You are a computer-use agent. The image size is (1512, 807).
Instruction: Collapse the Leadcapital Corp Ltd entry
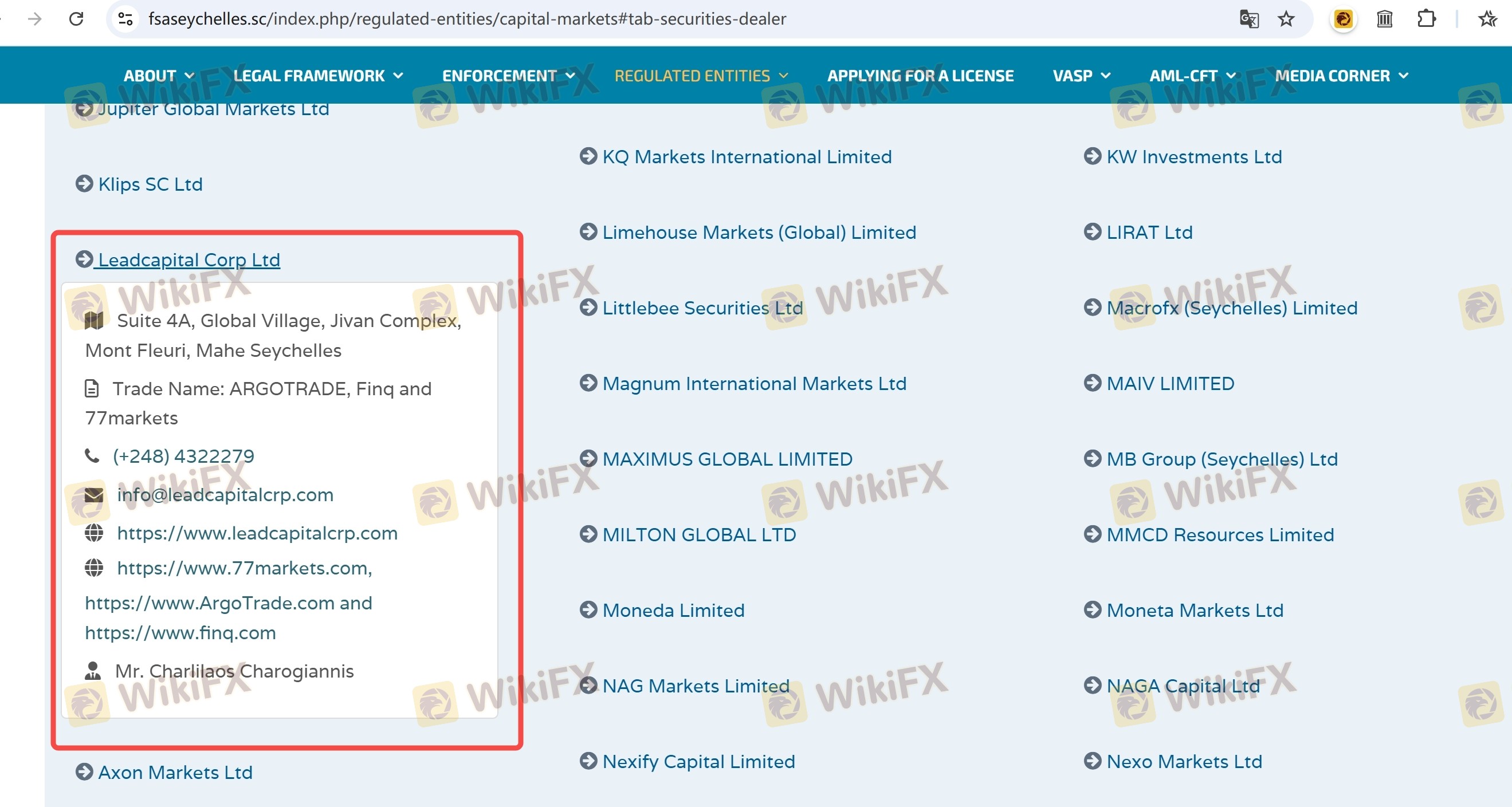[x=188, y=259]
